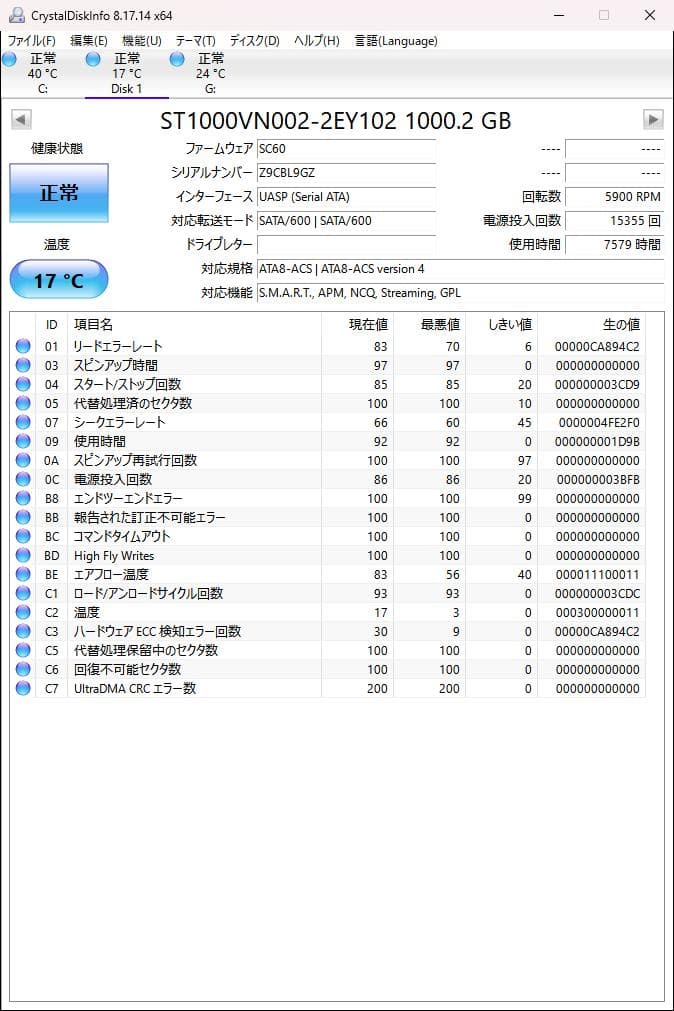Click the interface field UASP (Serial ATA)
Screen dimensions: 674x1011
(346, 197)
